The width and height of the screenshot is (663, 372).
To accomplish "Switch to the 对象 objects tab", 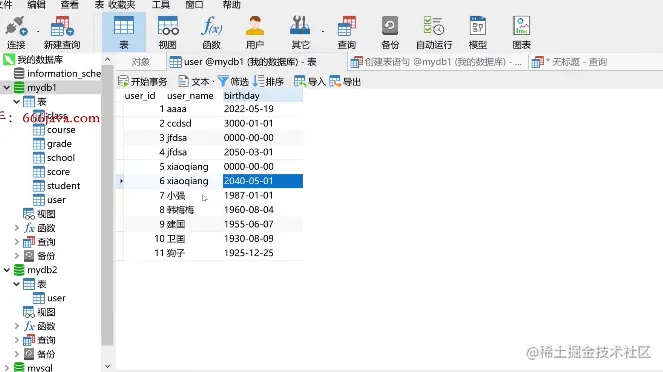I will 140,62.
